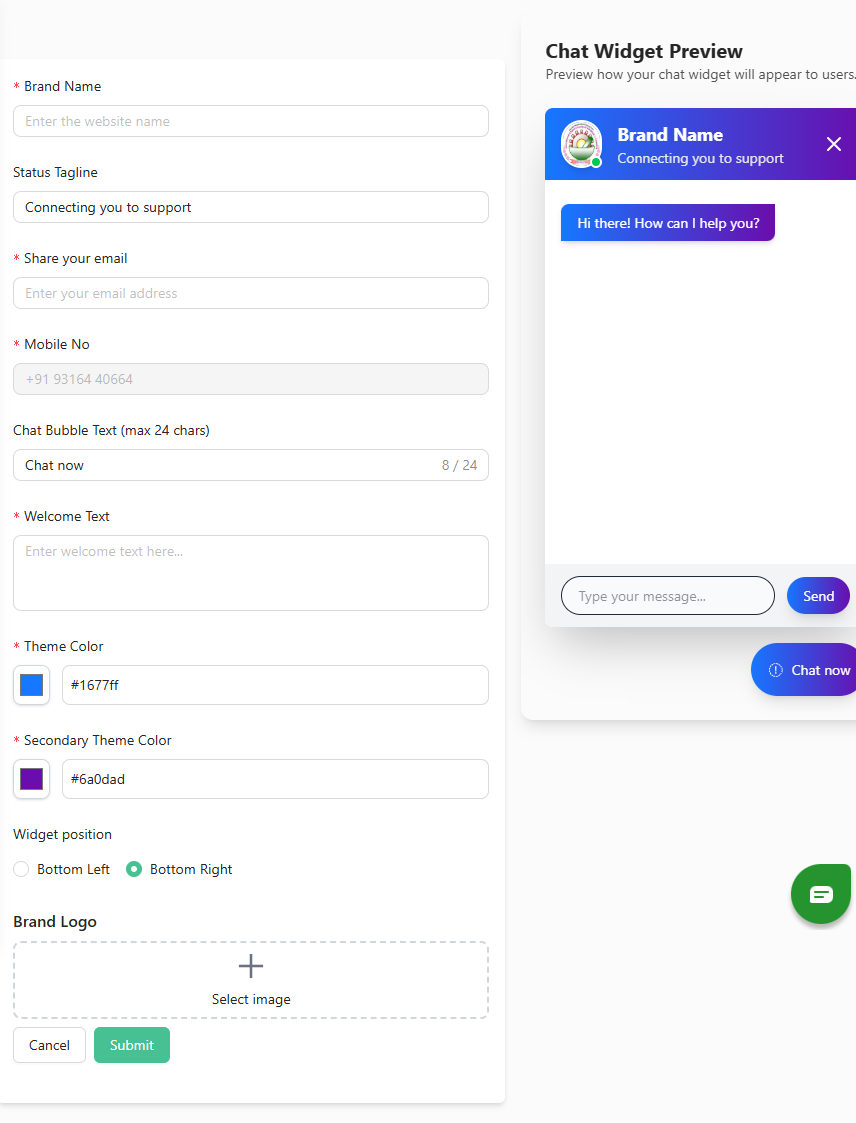Click the Type your message input box
The width and height of the screenshot is (856, 1123).
point(667,596)
